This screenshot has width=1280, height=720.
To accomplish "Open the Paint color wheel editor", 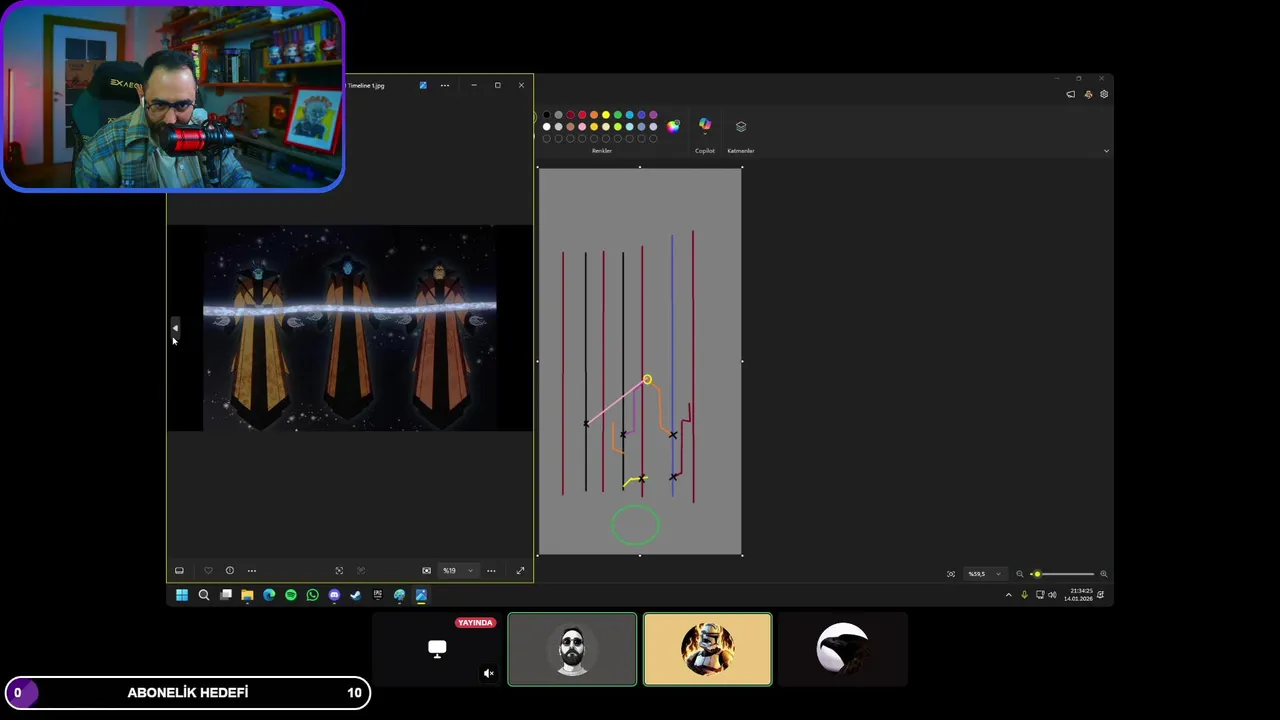I will coord(673,126).
